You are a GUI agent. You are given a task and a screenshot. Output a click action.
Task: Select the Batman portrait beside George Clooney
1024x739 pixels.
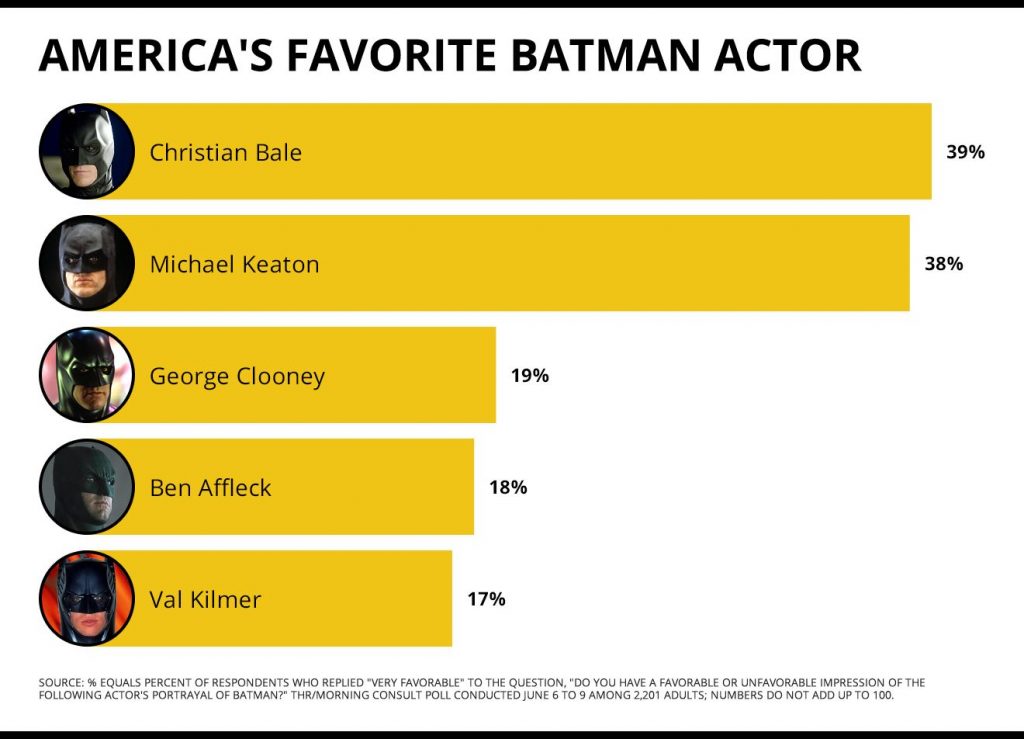(86, 376)
